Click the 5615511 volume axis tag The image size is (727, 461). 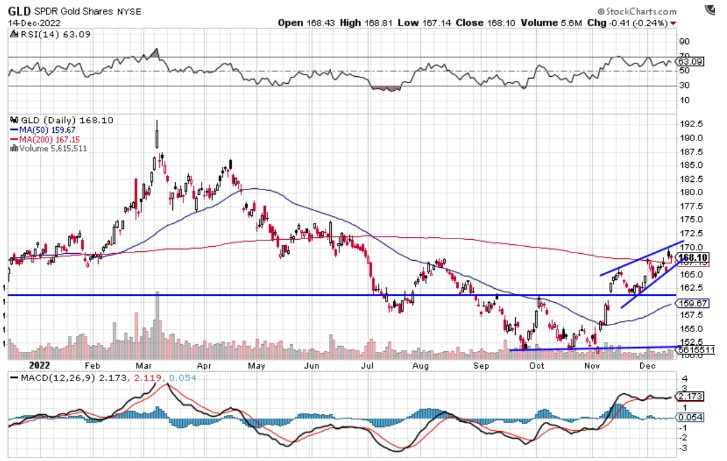[x=695, y=350]
